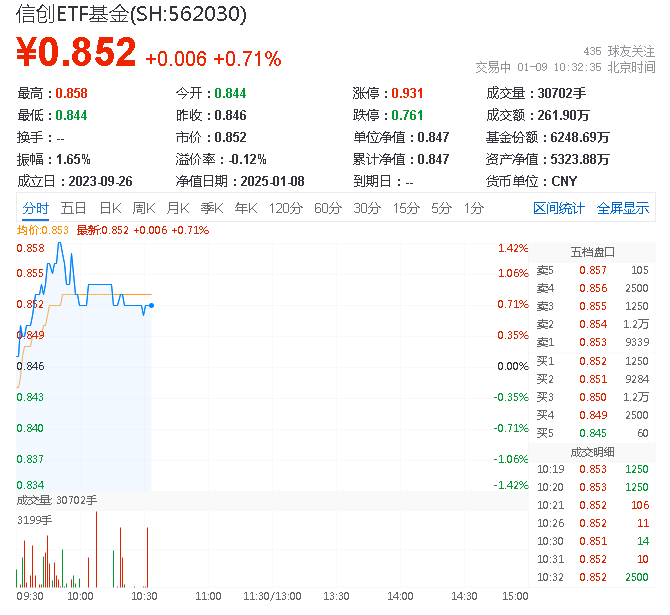The image size is (670, 615).
Task: Click the 11:00 time axis label
Action: 208,596
